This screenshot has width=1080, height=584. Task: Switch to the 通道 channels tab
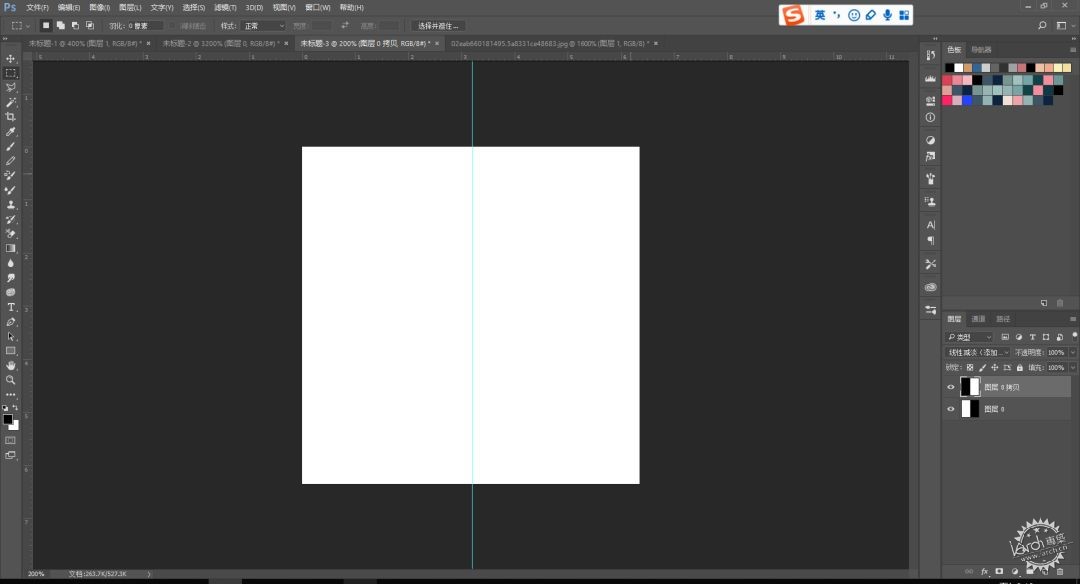click(978, 319)
